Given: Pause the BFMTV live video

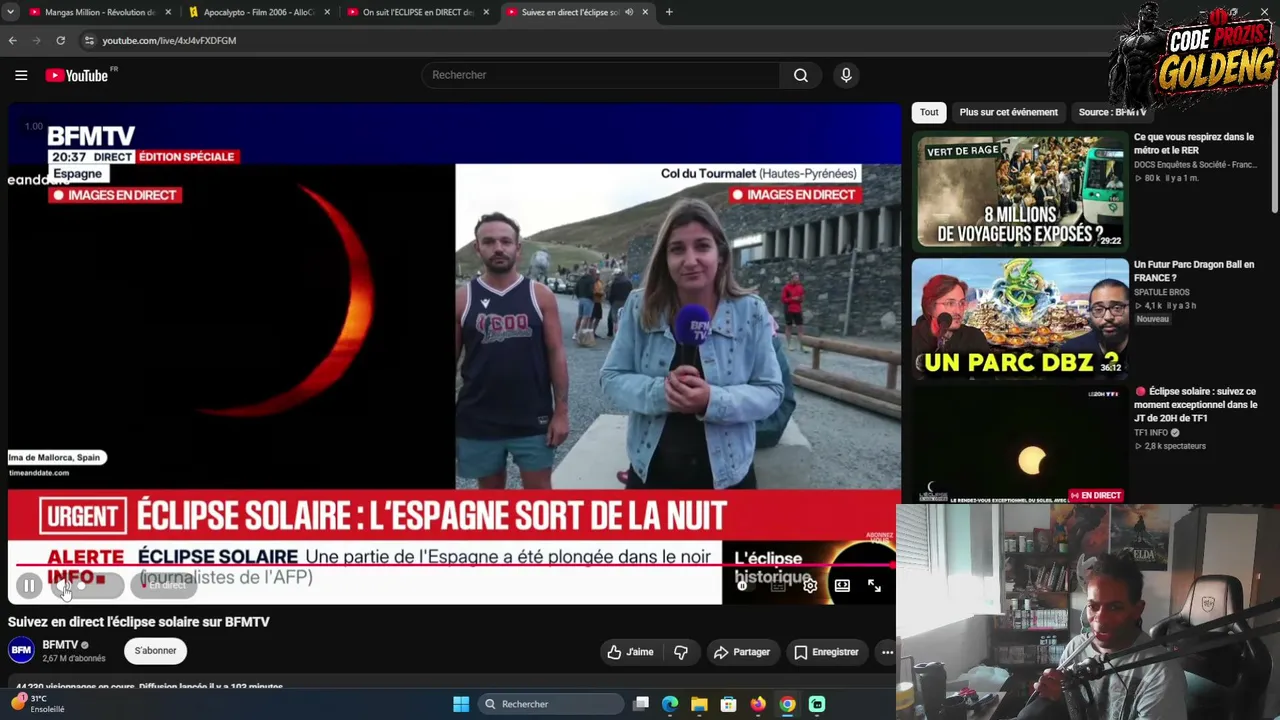Looking at the screenshot, I should point(29,586).
